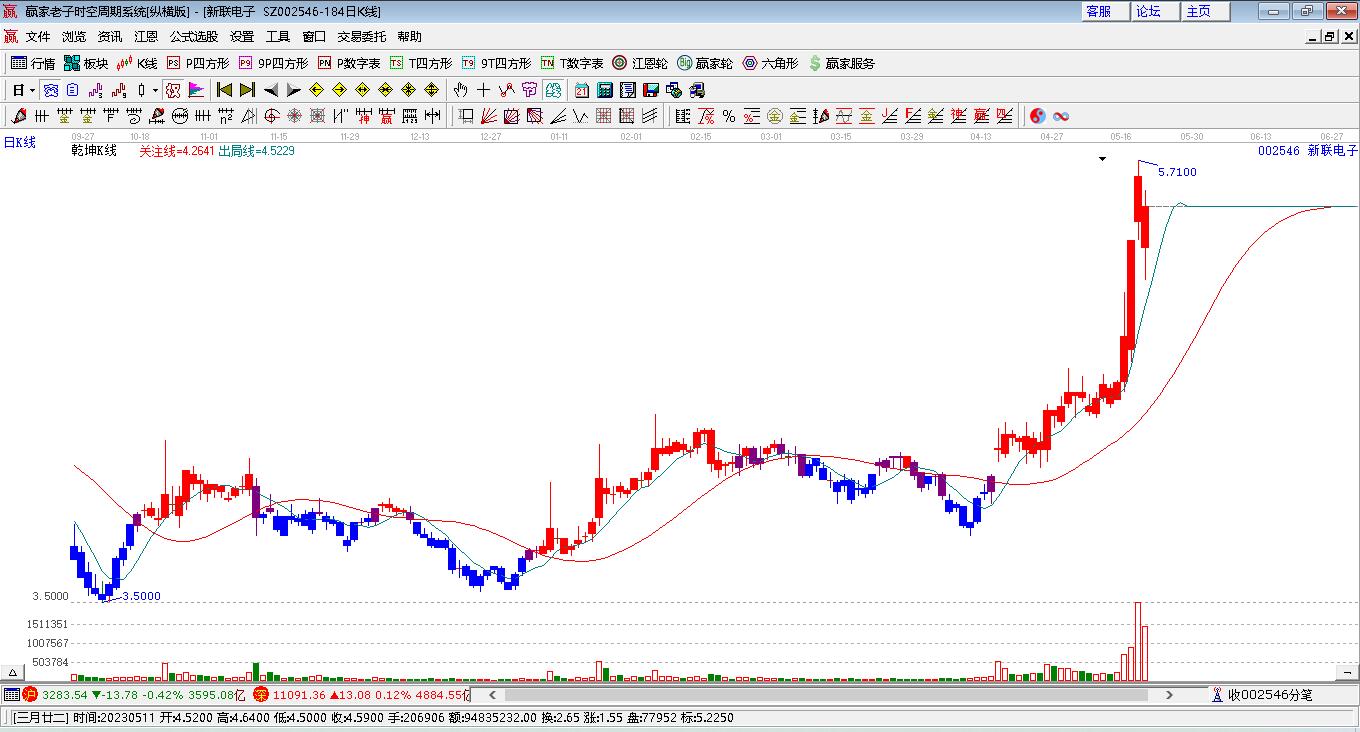This screenshot has width=1360, height=732.
Task: Select the percent sign tool
Action: pos(729,116)
